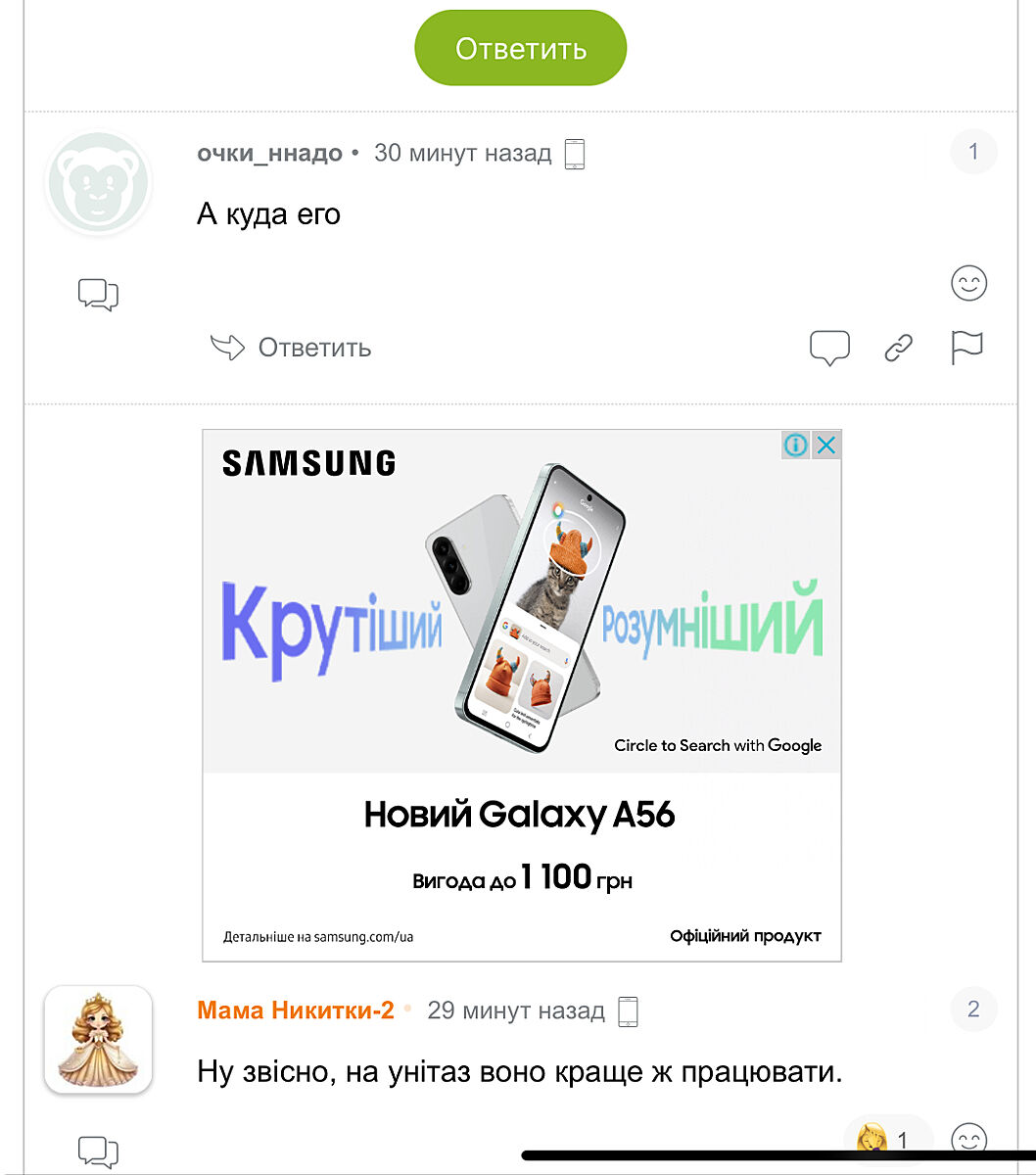
Task: Open очки_ннадо user profile avatar
Action: coord(98,183)
